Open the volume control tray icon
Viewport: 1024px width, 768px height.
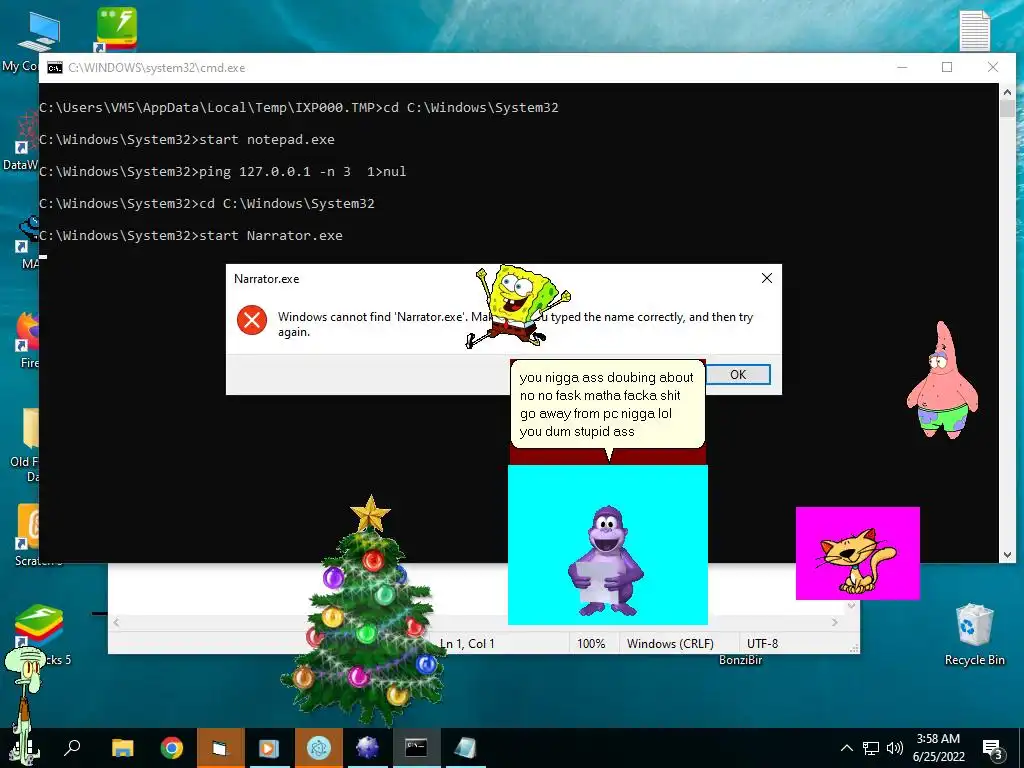coord(895,748)
